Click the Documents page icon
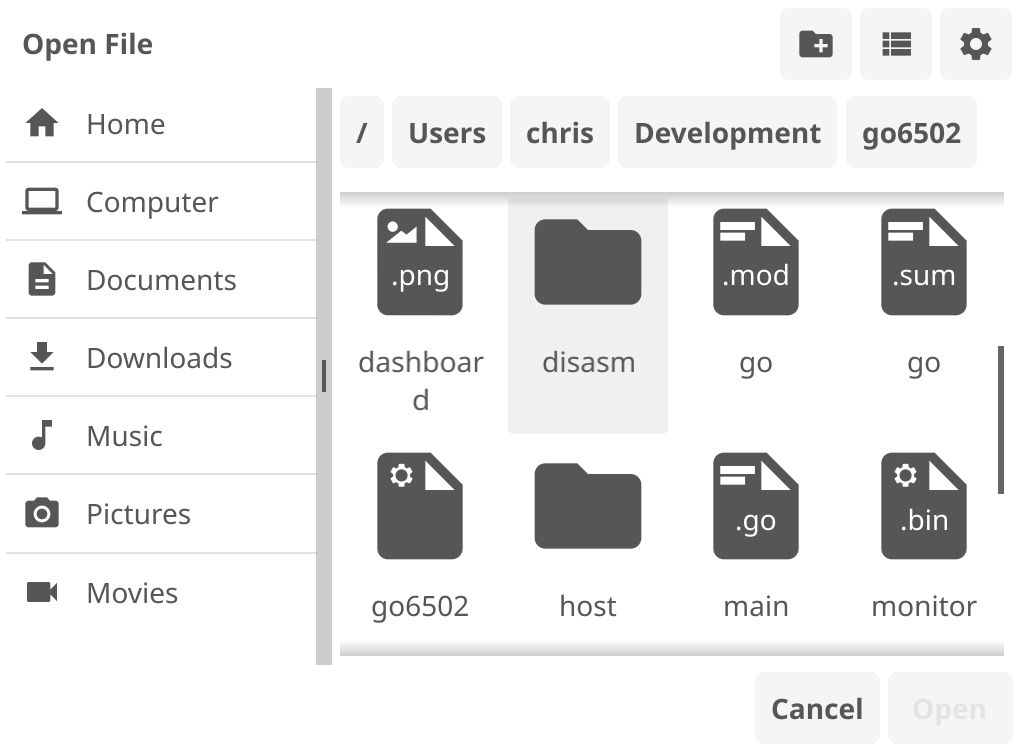This screenshot has height=752, width=1018. tap(42, 279)
